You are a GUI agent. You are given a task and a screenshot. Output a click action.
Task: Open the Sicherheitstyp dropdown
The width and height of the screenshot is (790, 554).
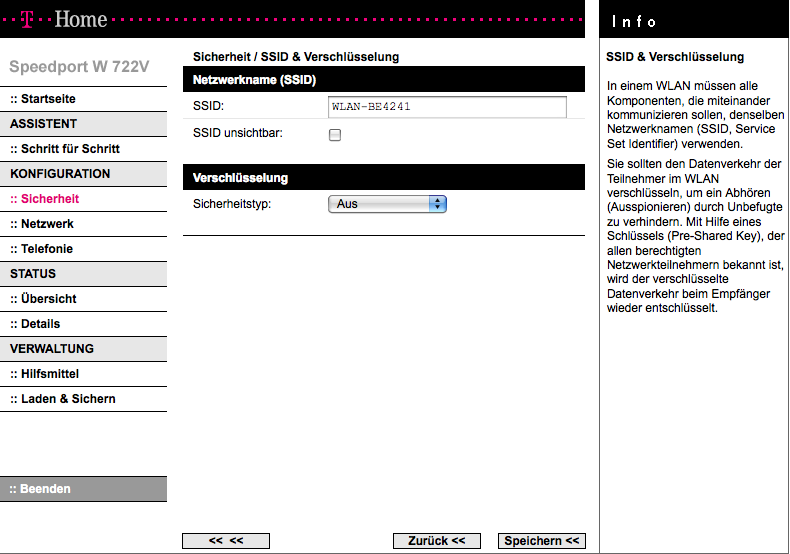click(387, 204)
